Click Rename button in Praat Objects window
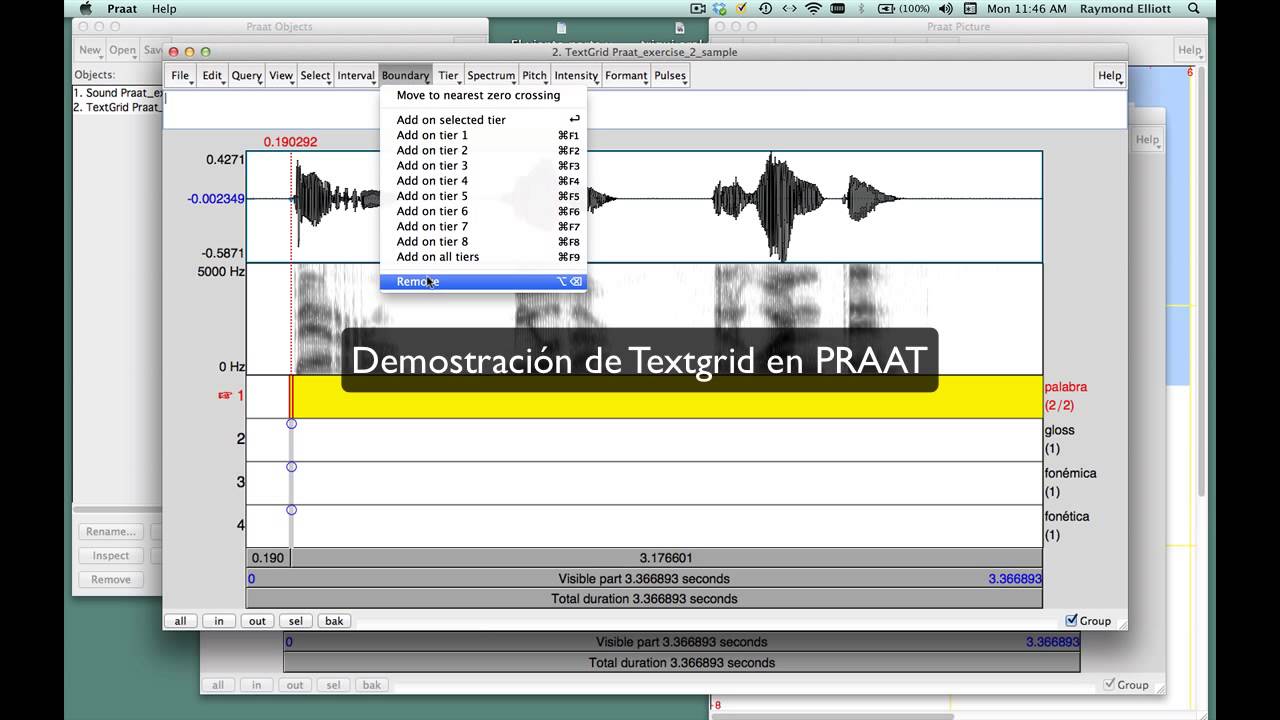This screenshot has height=720, width=1280. [110, 532]
